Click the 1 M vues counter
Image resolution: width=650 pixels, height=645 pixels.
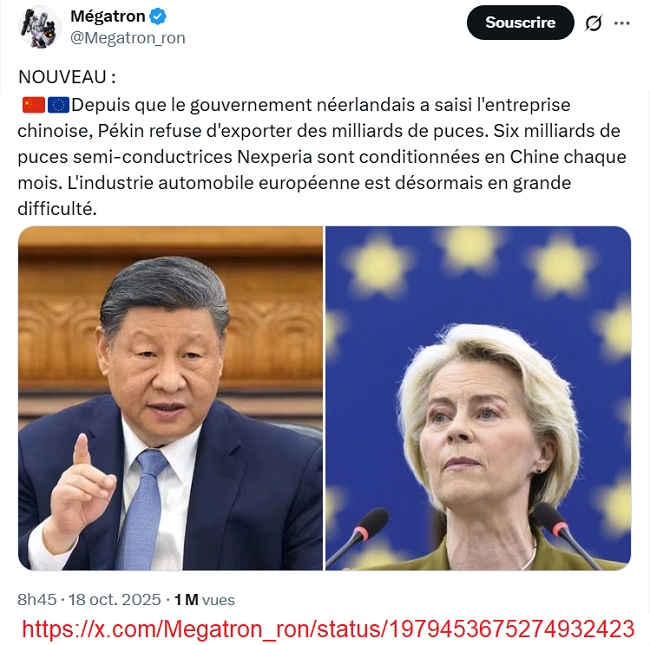coord(204,599)
